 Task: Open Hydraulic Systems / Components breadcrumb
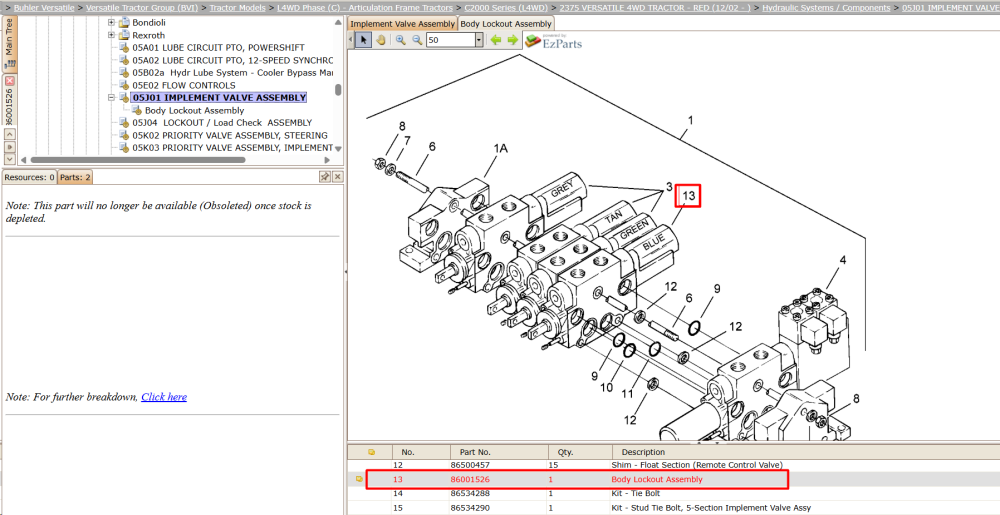tap(827, 8)
